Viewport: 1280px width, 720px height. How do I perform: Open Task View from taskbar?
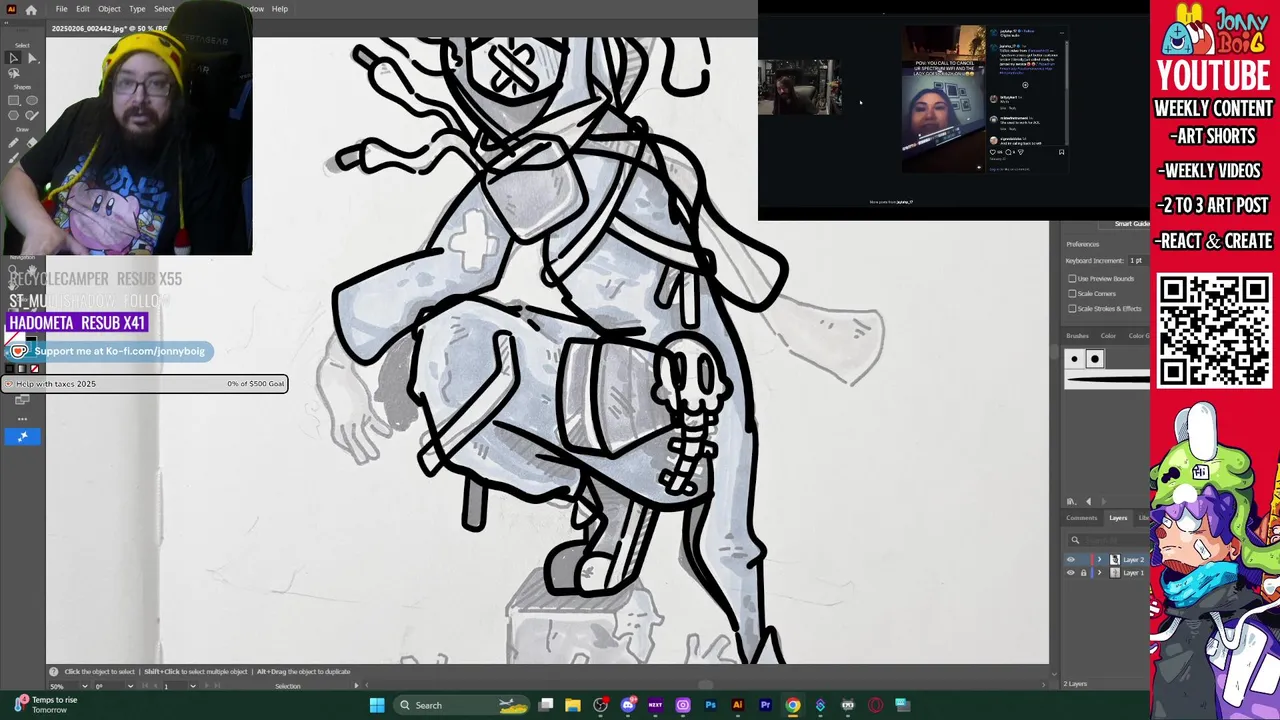(x=546, y=705)
